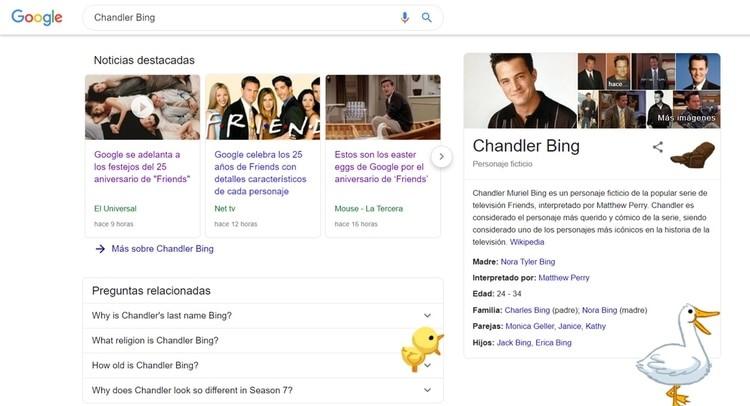The width and height of the screenshot is (750, 406).
Task: Open the main Chandler Bing portrait image
Action: (x=520, y=90)
